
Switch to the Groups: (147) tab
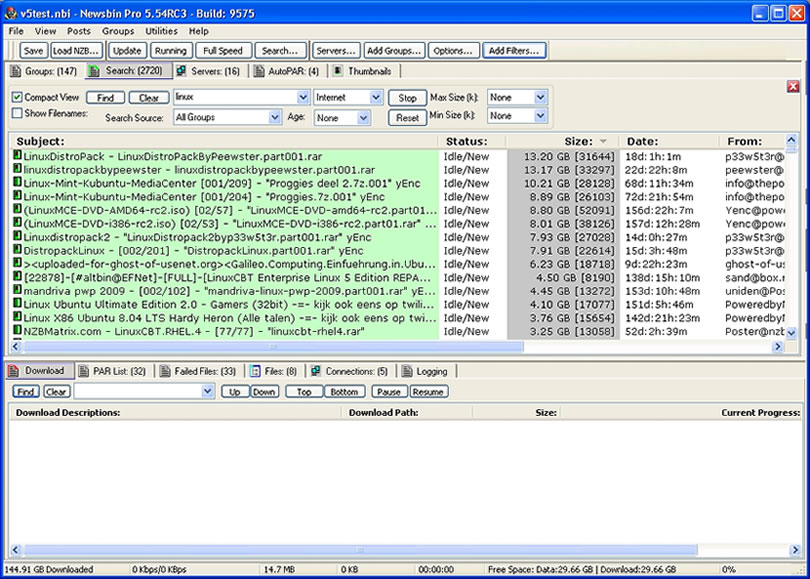44,71
